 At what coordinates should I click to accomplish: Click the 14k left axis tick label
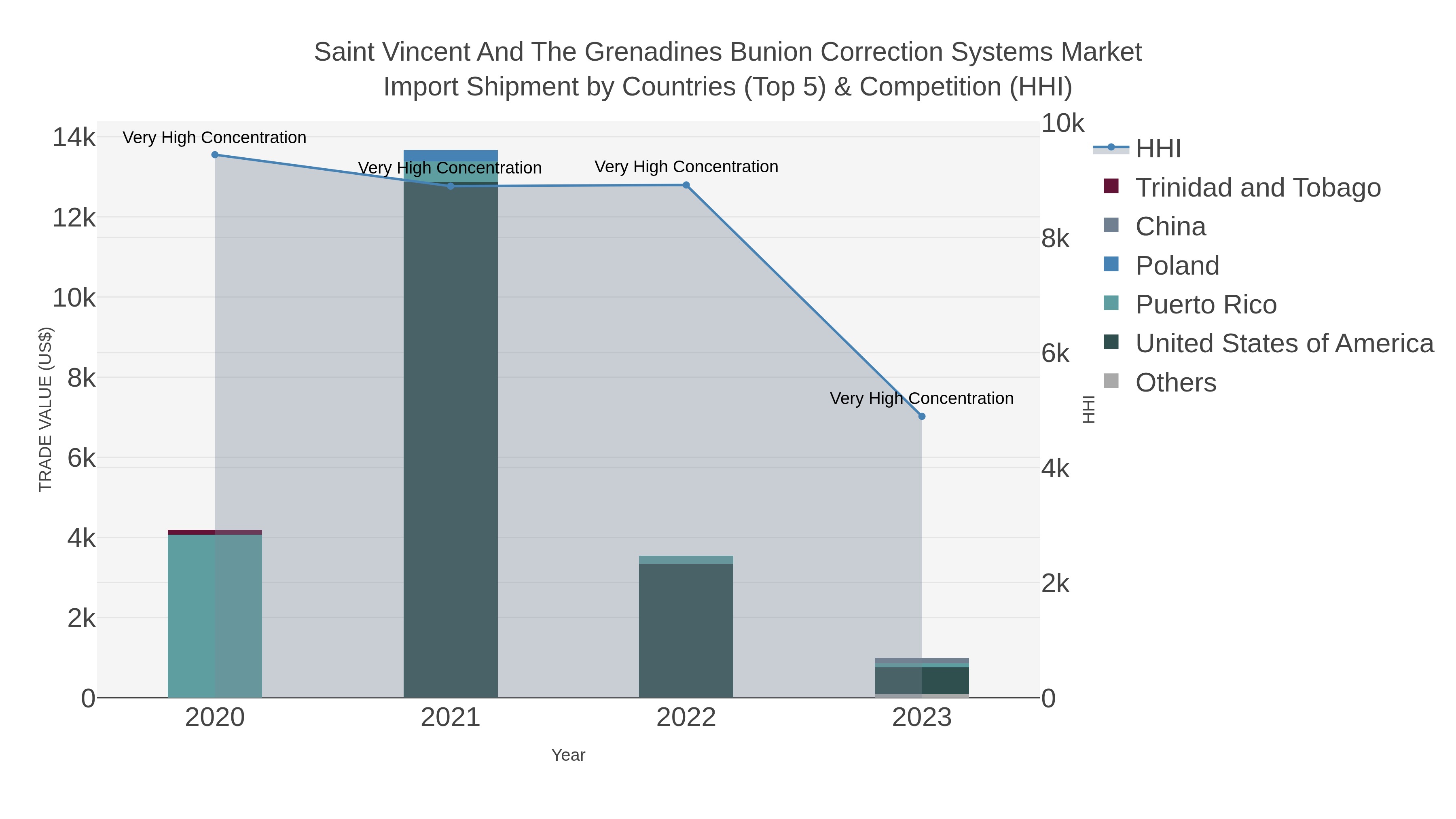tap(74, 138)
